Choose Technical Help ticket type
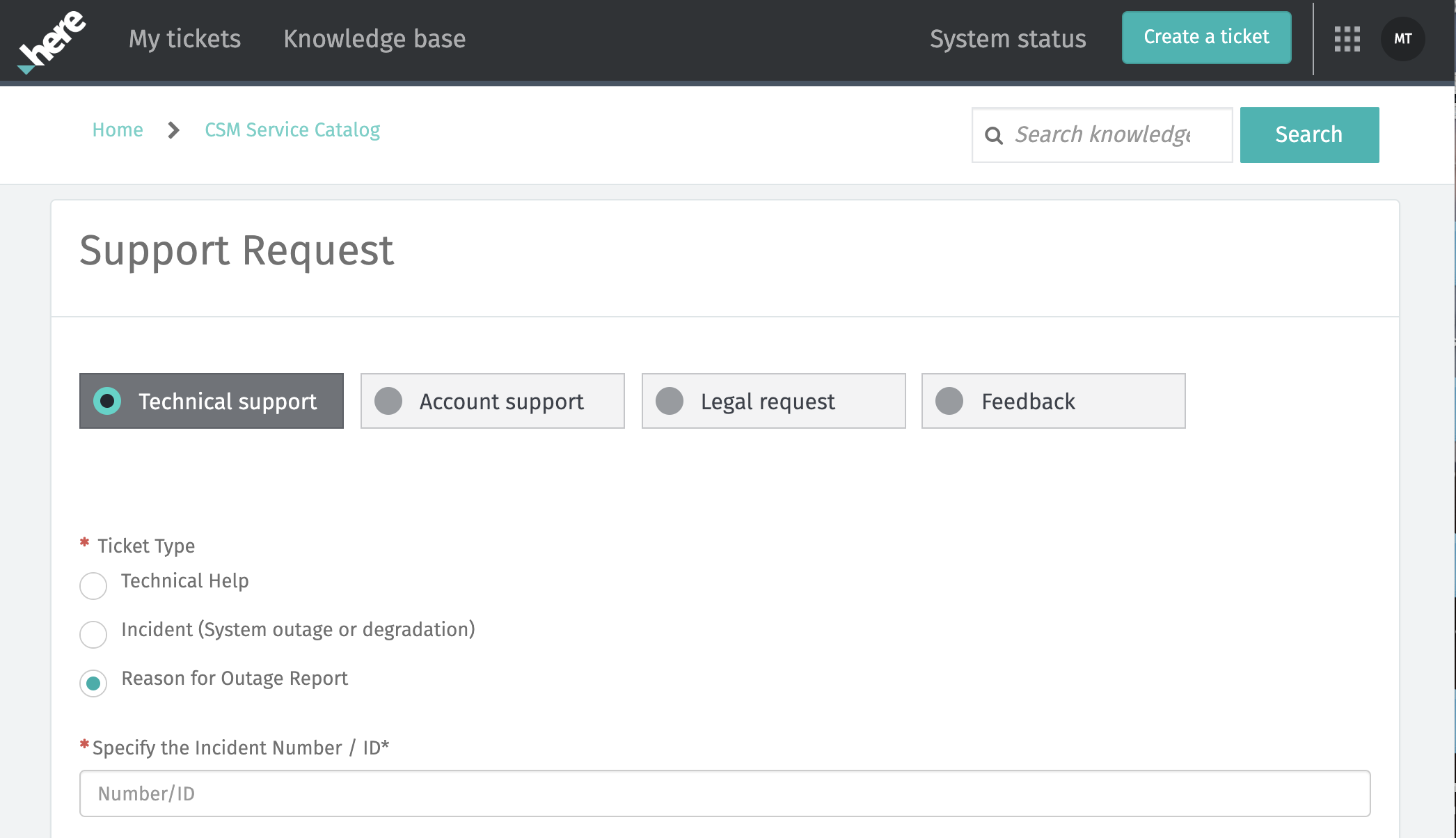Image resolution: width=1456 pixels, height=838 pixels. (x=93, y=586)
